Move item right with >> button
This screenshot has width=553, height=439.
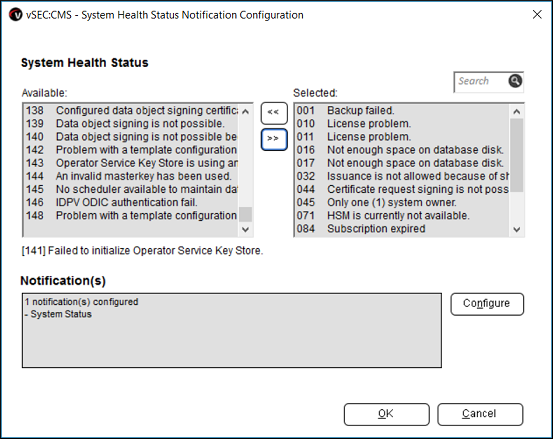[x=274, y=139]
